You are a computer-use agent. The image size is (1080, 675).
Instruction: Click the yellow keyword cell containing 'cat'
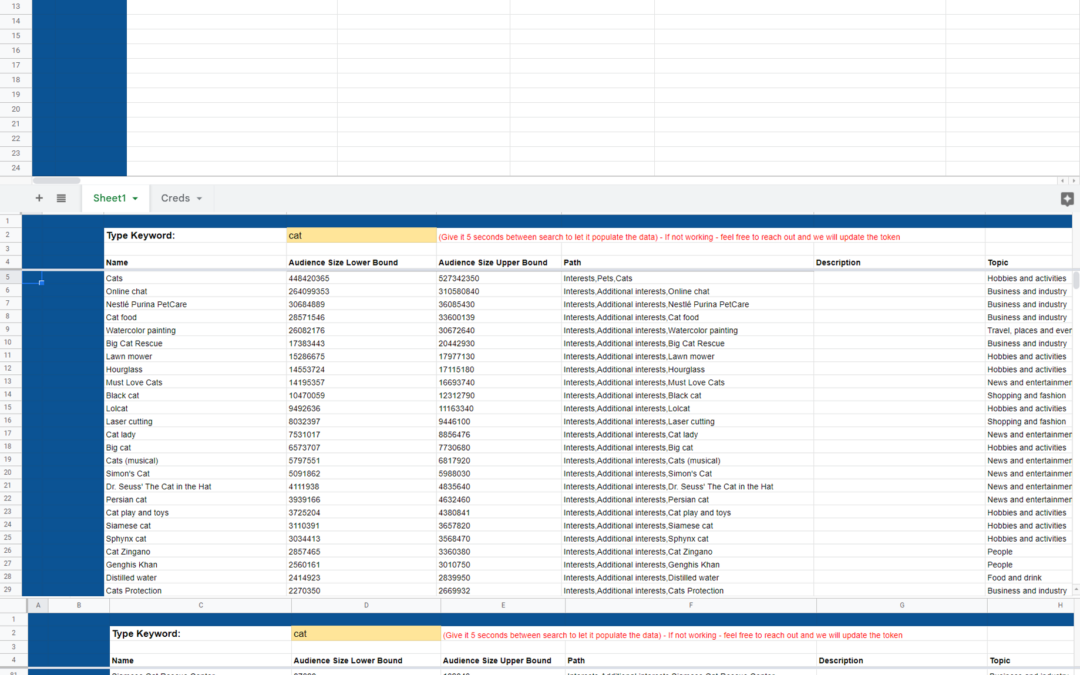pyautogui.click(x=360, y=236)
